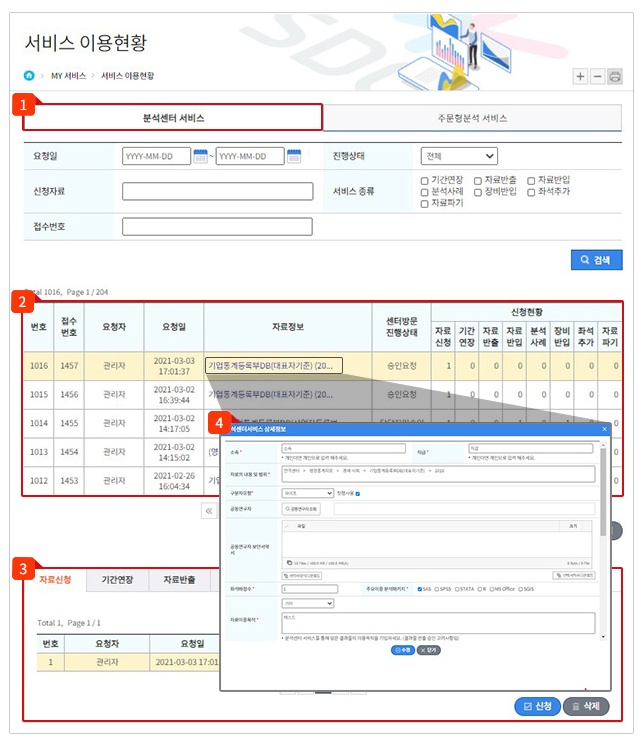Click the 자료이용목적 text area in popup
This screenshot has height=746, width=643.
click(x=438, y=623)
